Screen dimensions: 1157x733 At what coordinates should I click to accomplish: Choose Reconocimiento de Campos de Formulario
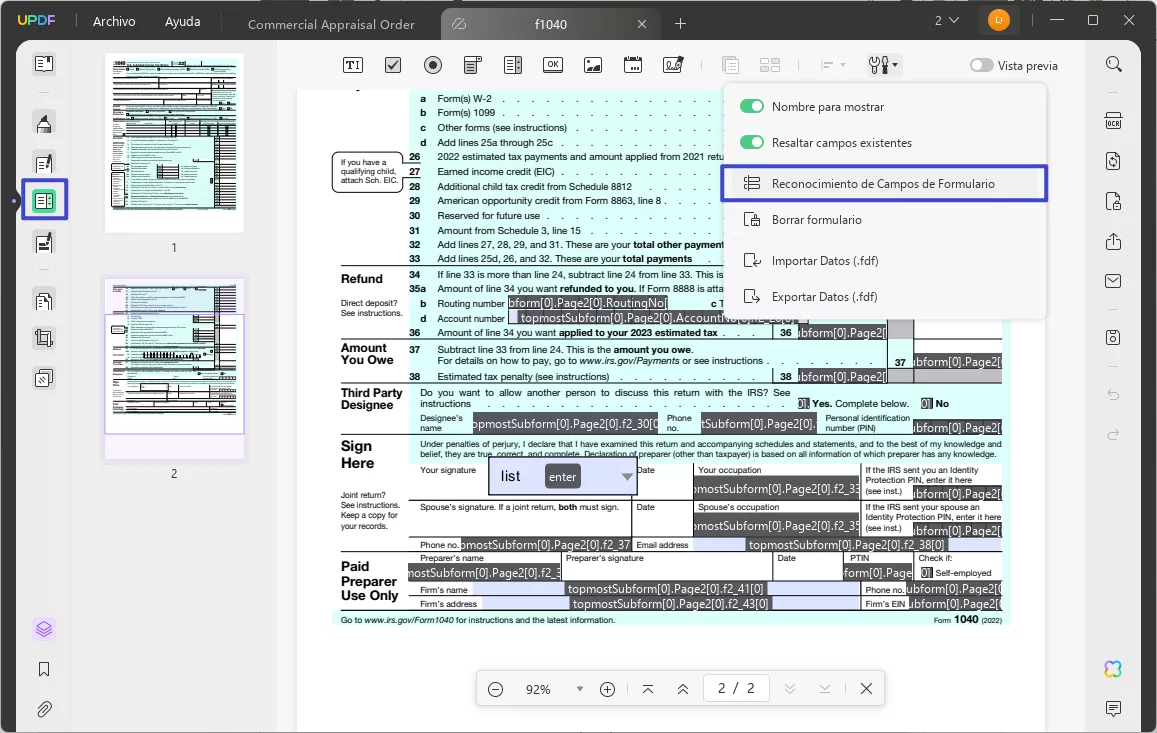pos(884,183)
